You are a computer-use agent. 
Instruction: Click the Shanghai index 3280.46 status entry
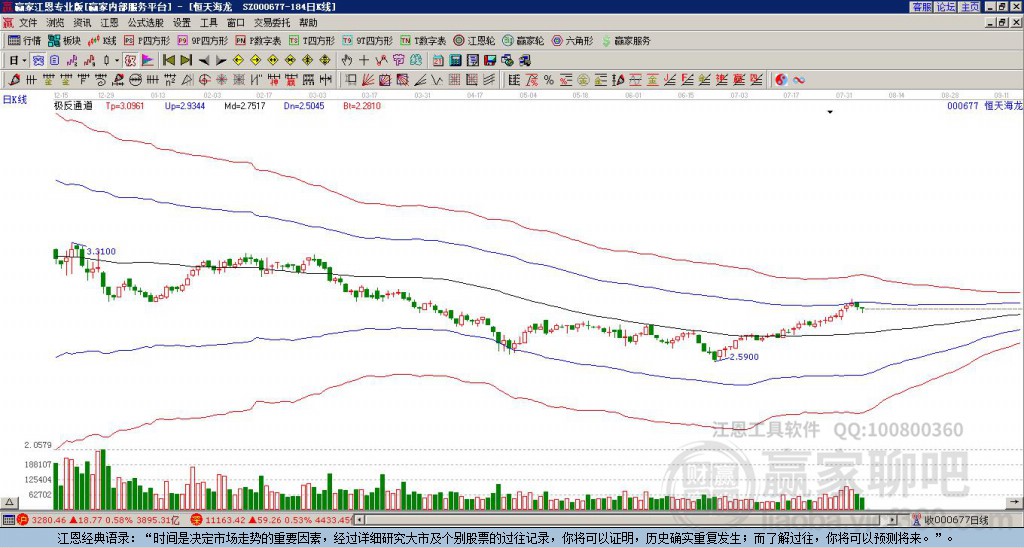click(98, 520)
